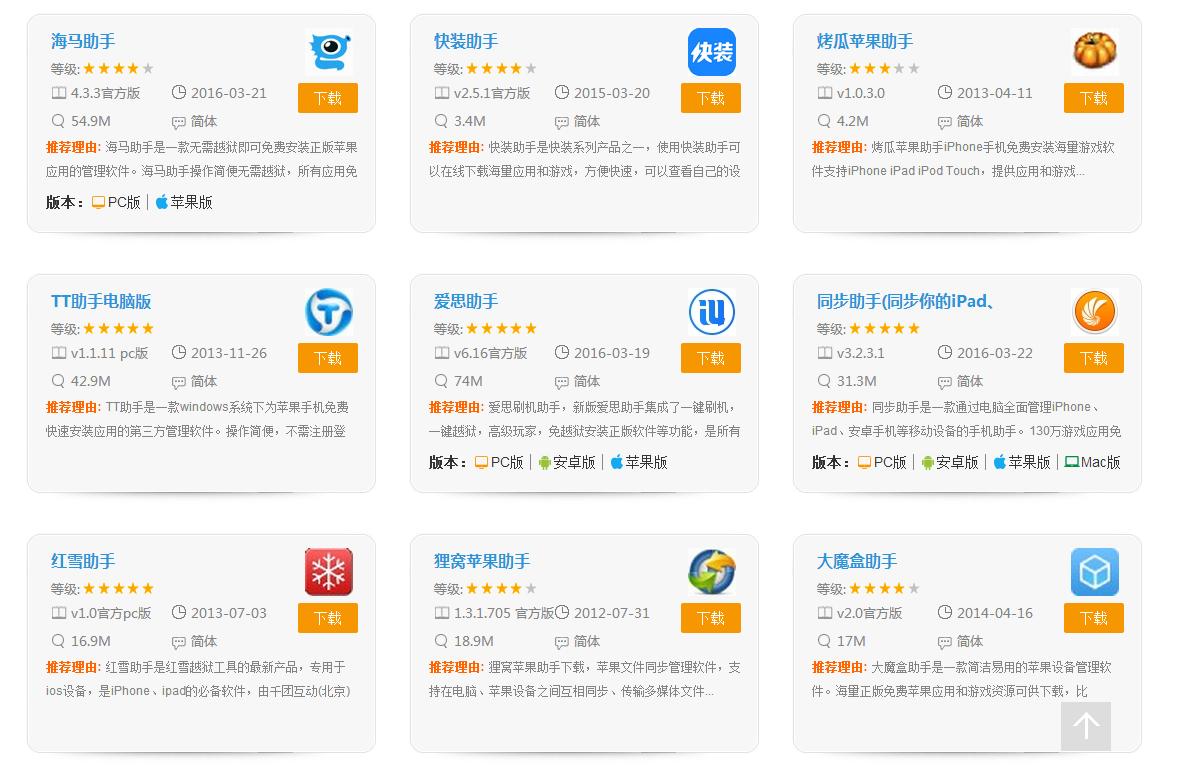The image size is (1178, 771).
Task: Click the 红雪助手 snowflake icon
Action: [329, 572]
